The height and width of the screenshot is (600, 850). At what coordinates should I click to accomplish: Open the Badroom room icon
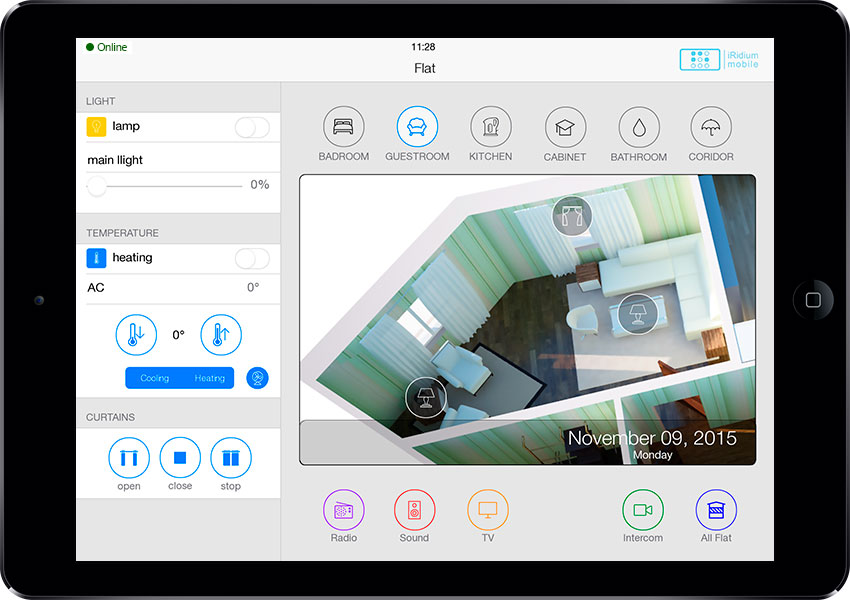tap(344, 127)
